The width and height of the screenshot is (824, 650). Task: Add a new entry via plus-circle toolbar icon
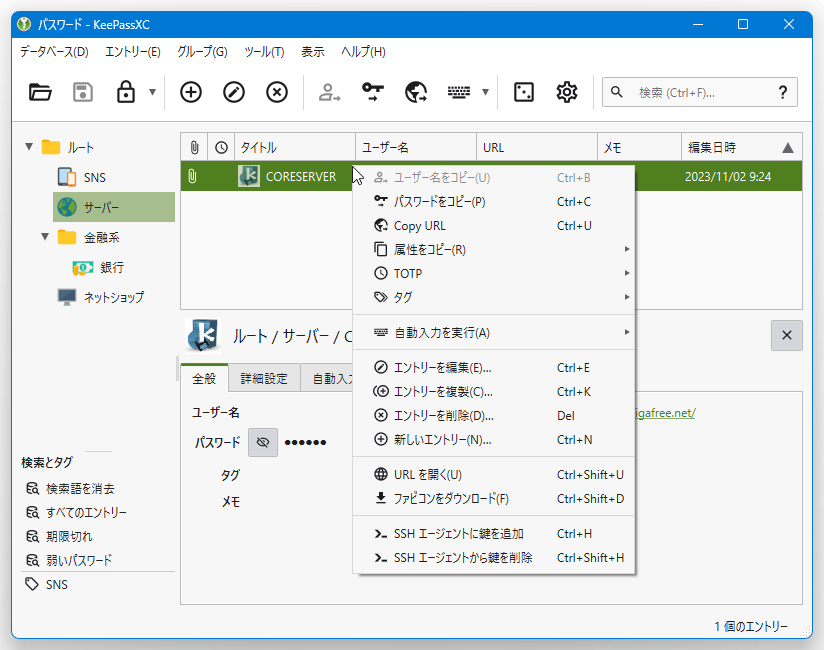click(191, 92)
